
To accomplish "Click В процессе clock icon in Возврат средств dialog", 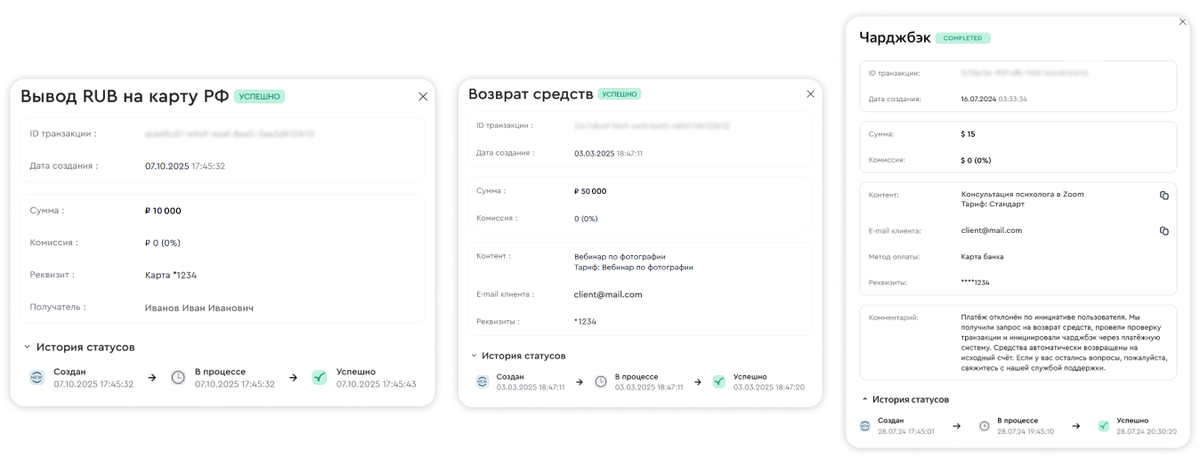I will (601, 382).
